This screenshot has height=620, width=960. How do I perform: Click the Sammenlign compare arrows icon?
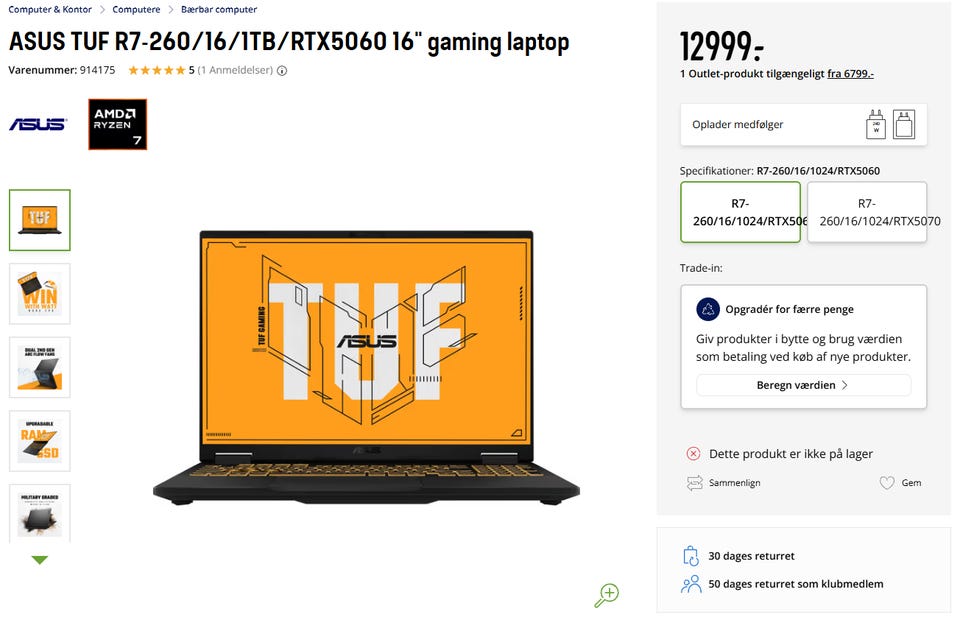[695, 483]
